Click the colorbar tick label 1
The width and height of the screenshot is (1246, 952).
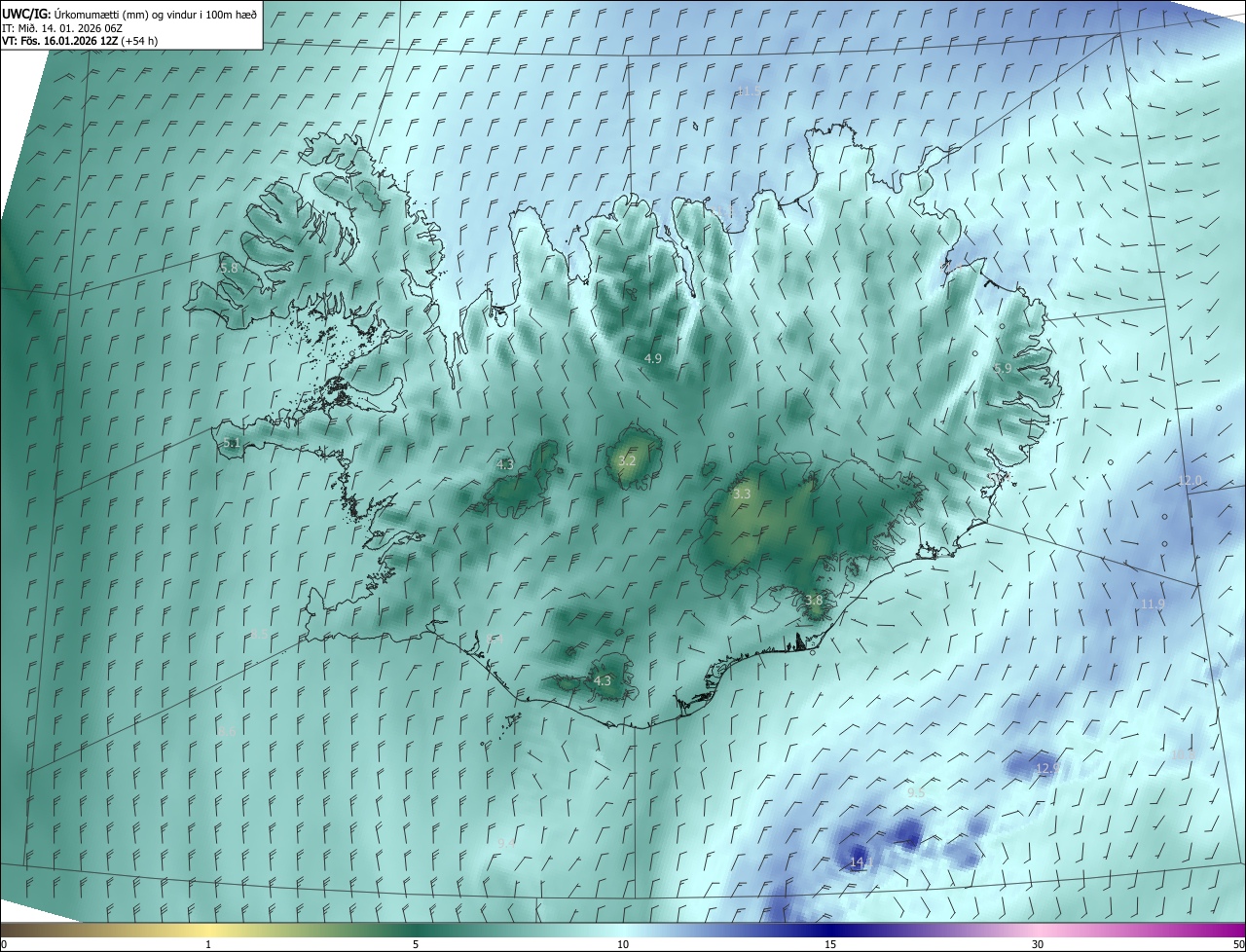tap(208, 944)
